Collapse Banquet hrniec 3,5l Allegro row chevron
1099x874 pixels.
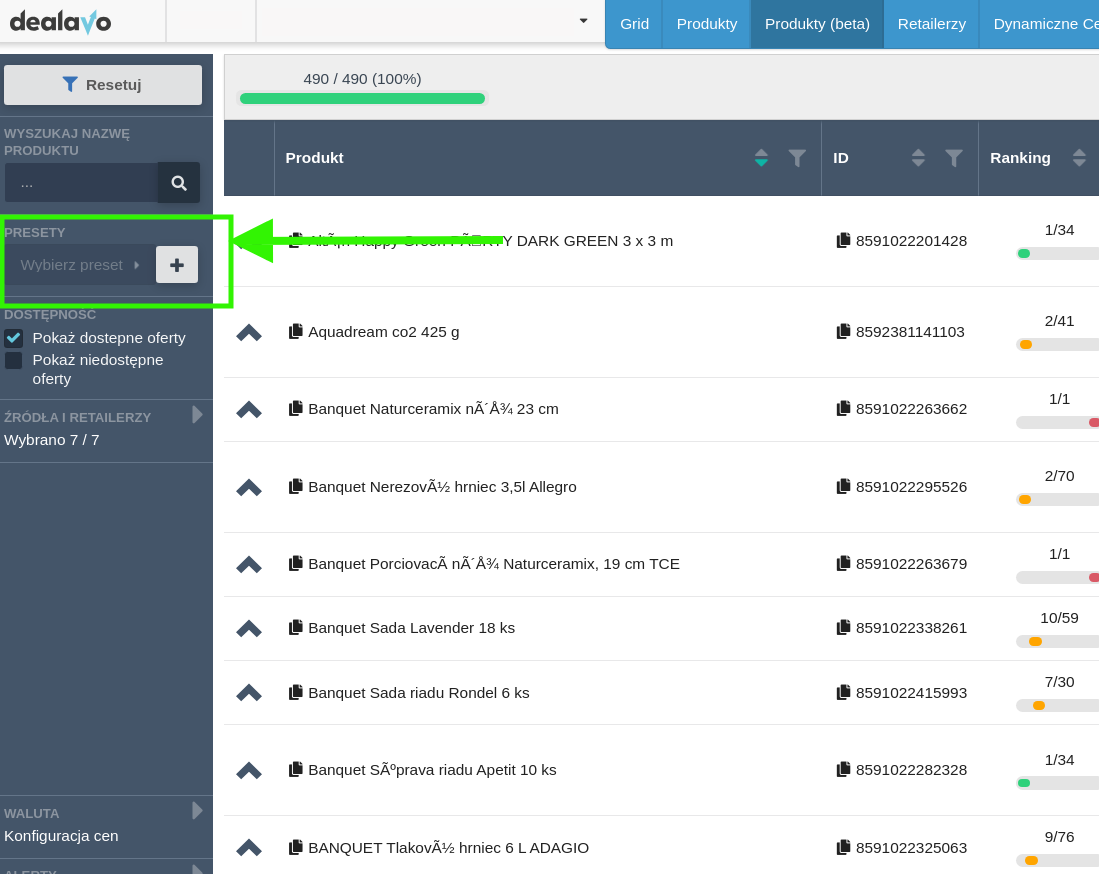[249, 487]
